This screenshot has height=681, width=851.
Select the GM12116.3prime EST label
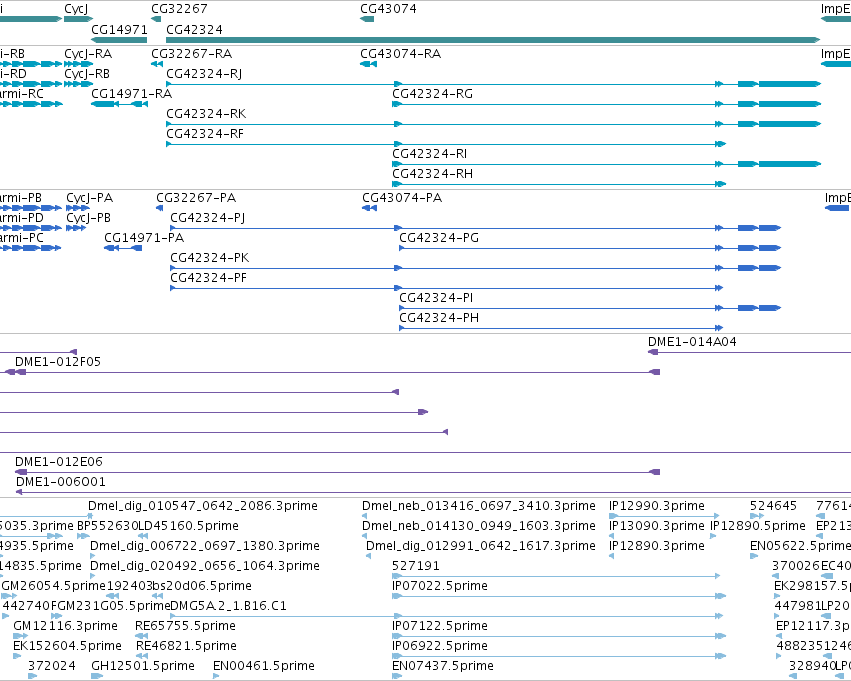tap(65, 627)
